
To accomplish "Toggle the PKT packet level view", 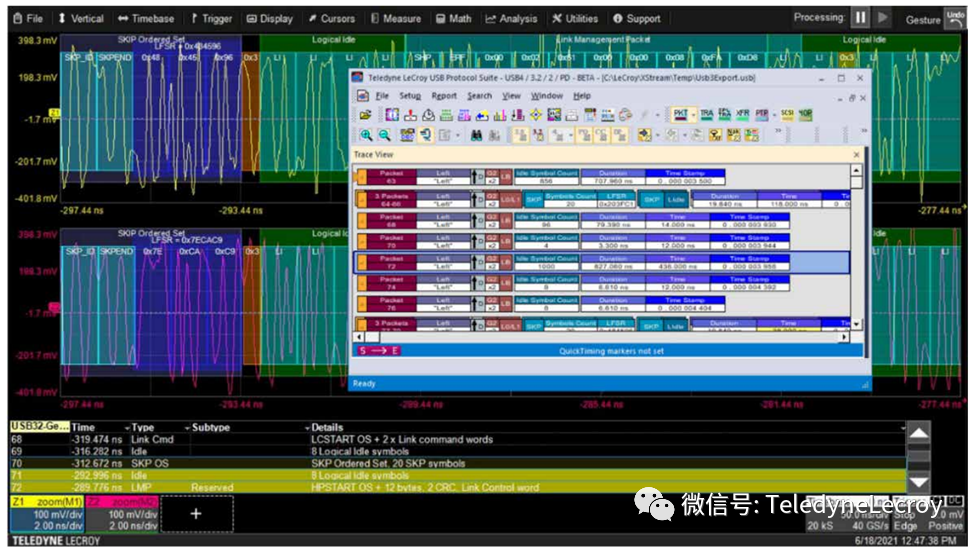I will coord(680,116).
